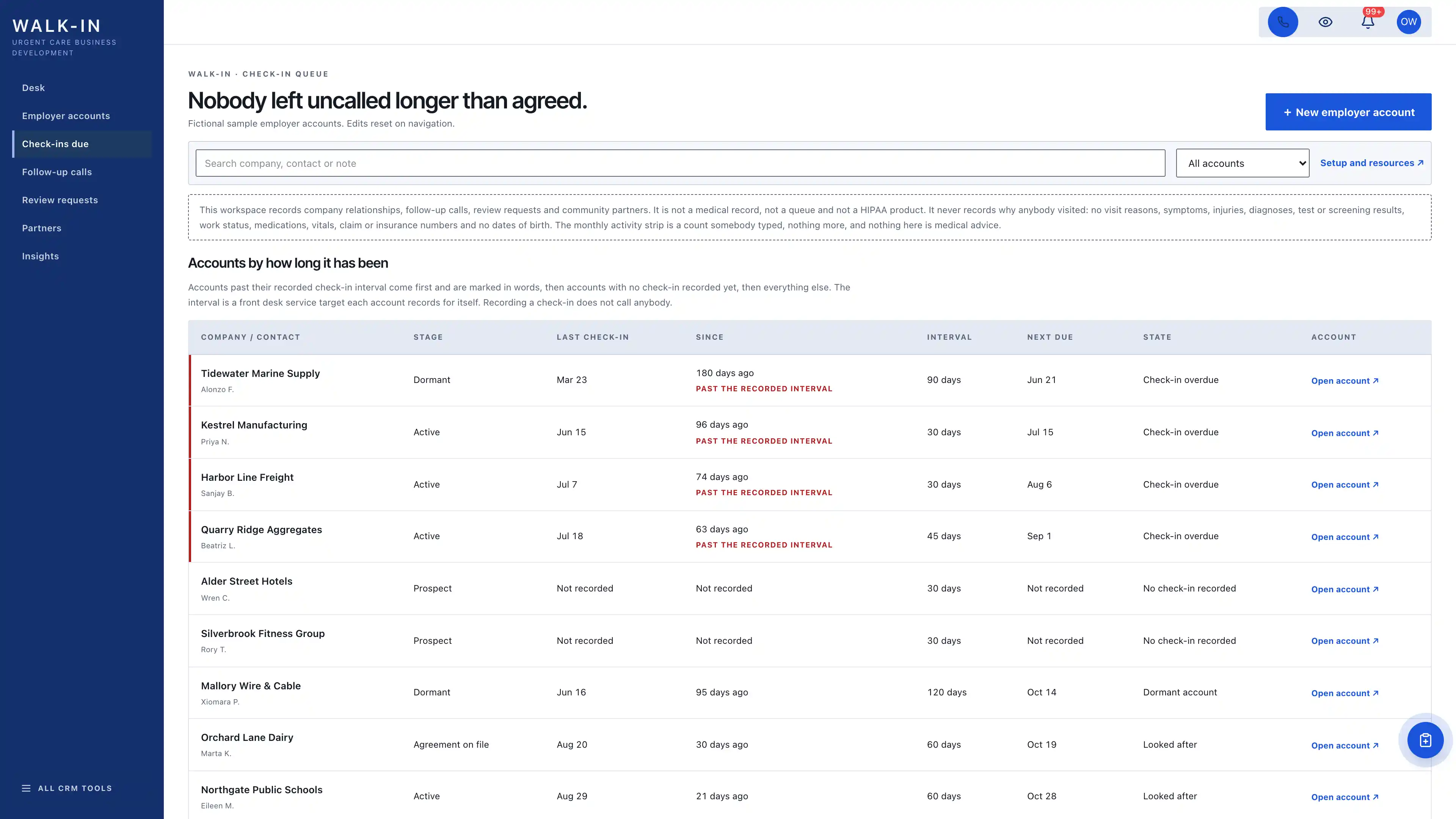Open account for Tidewater Marine Supply
Viewport: 1456px width, 819px height.
pyautogui.click(x=1345, y=381)
